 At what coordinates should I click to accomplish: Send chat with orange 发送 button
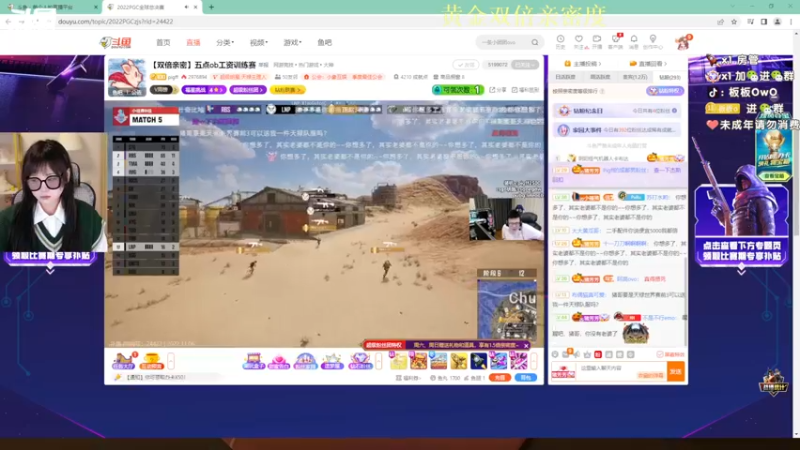click(676, 371)
